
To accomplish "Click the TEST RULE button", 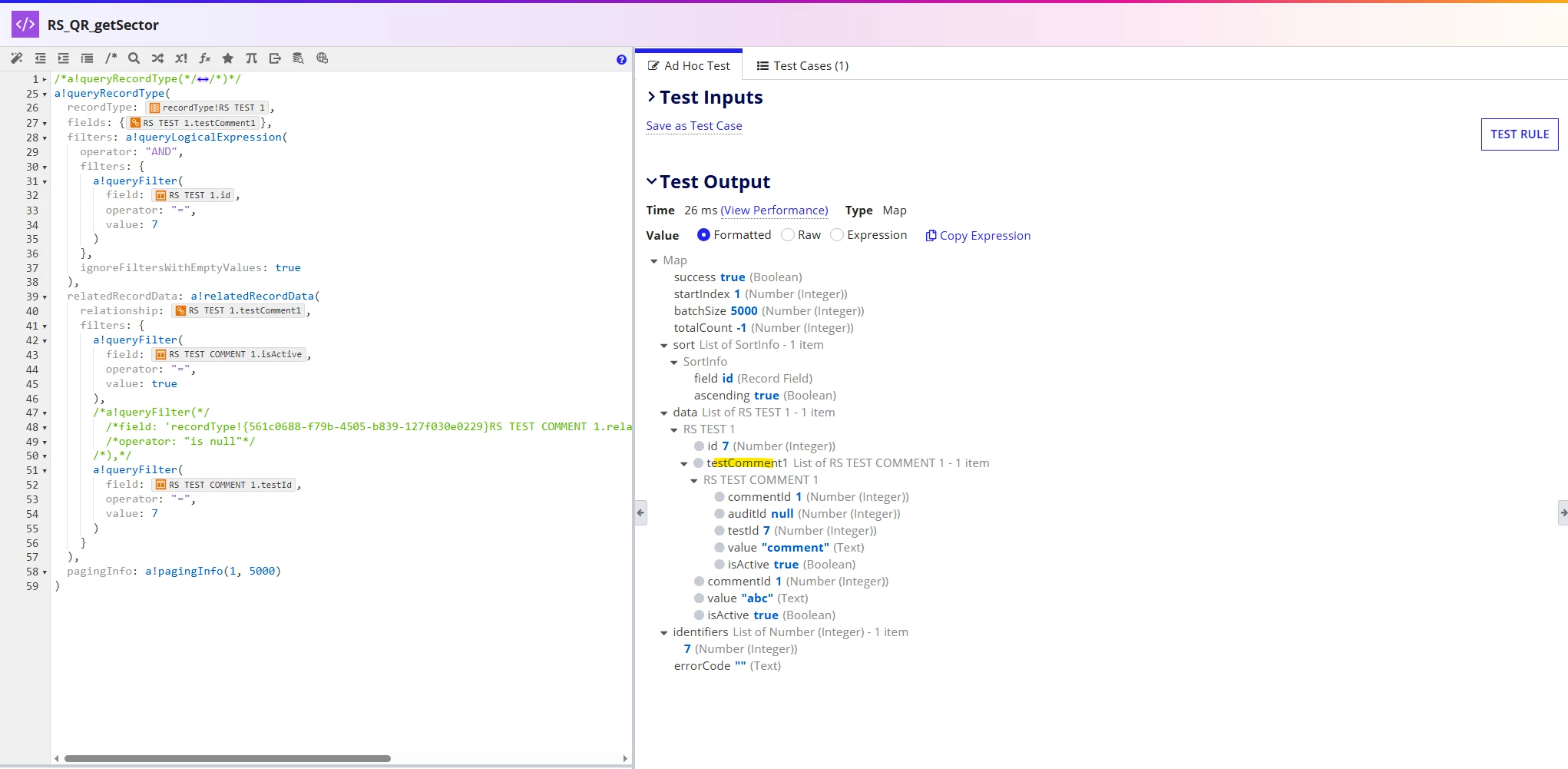I will tap(1520, 134).
